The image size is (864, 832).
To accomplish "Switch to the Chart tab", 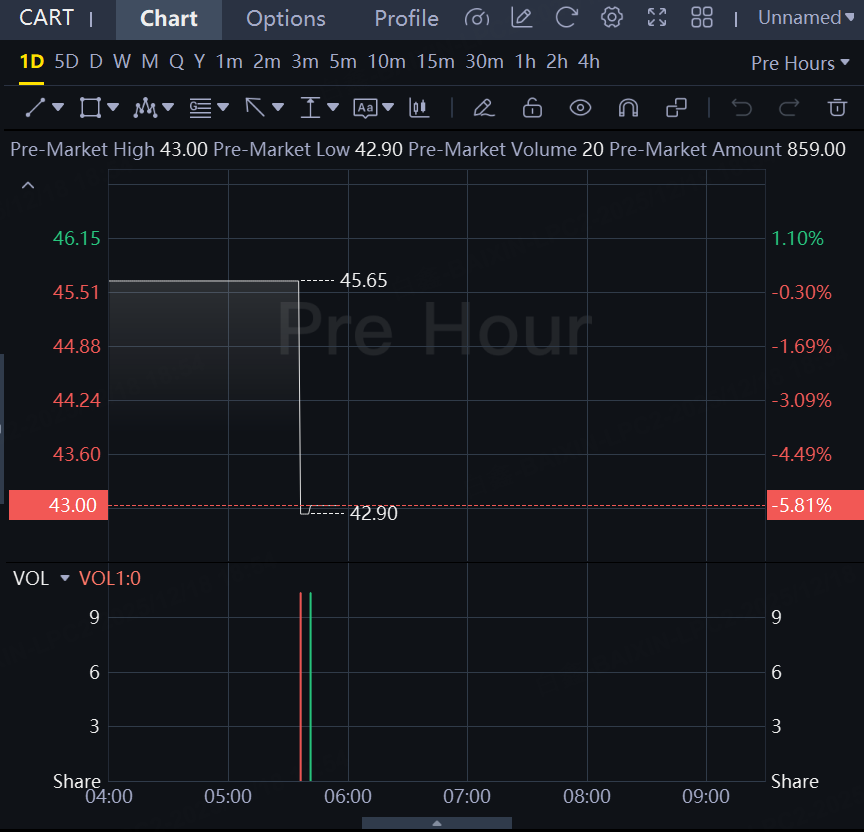I will click(169, 19).
